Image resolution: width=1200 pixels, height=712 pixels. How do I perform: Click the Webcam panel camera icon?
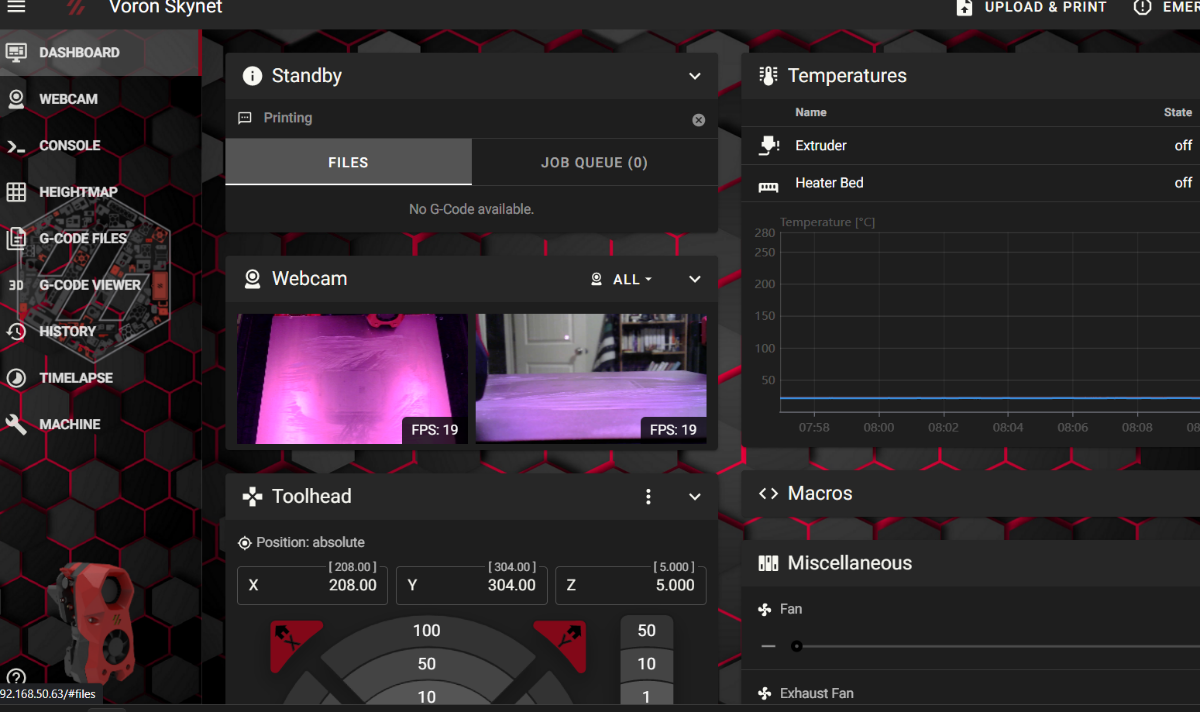pyautogui.click(x=253, y=279)
